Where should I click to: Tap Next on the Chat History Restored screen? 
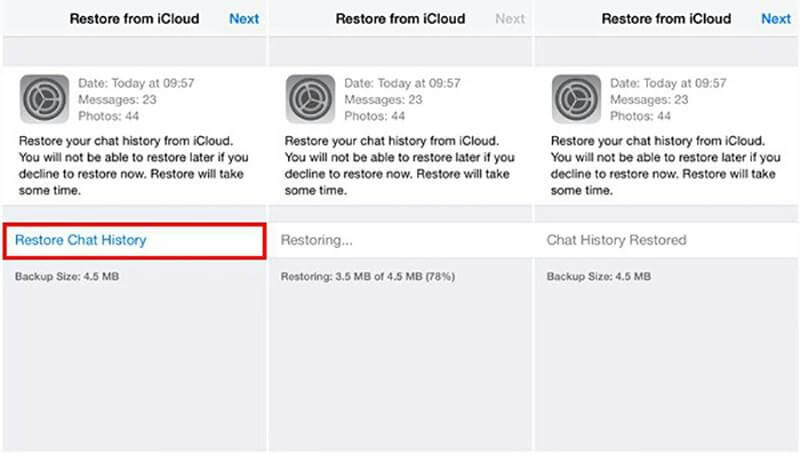(x=776, y=19)
